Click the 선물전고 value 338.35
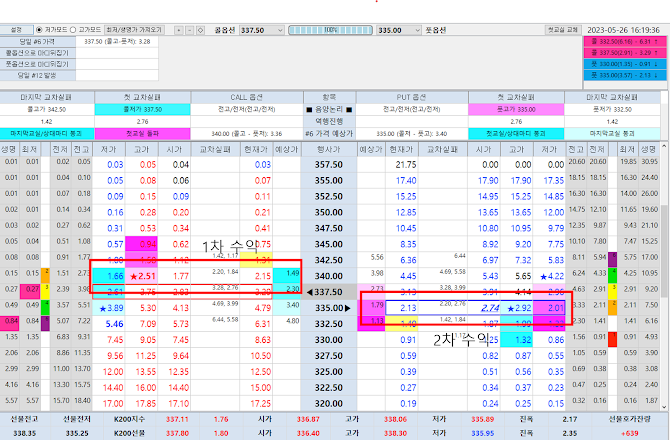The image size is (670, 440). (24, 433)
